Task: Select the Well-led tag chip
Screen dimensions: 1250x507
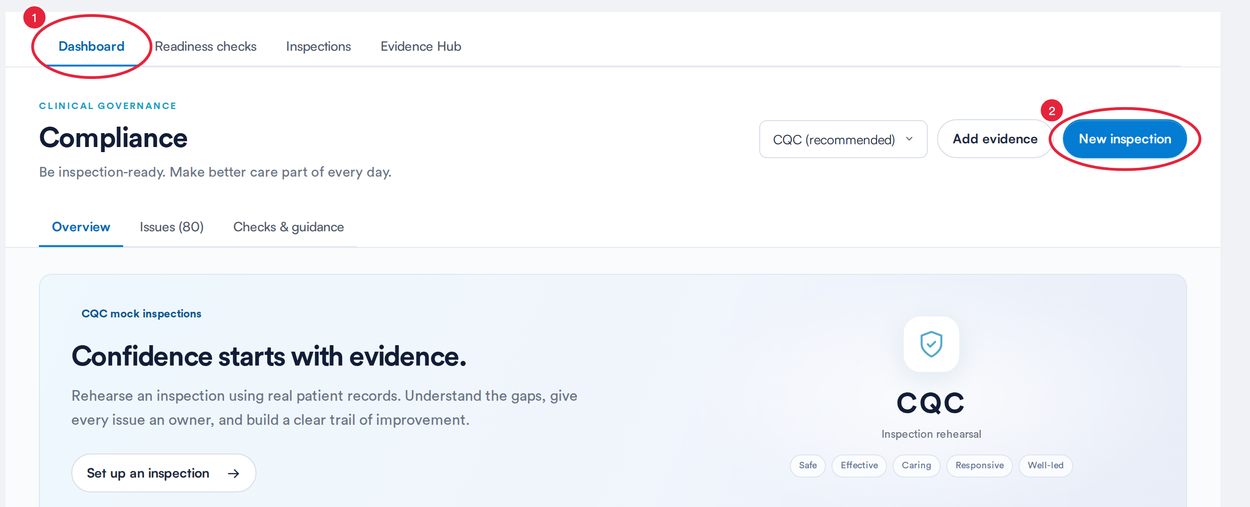Action: (1045, 466)
